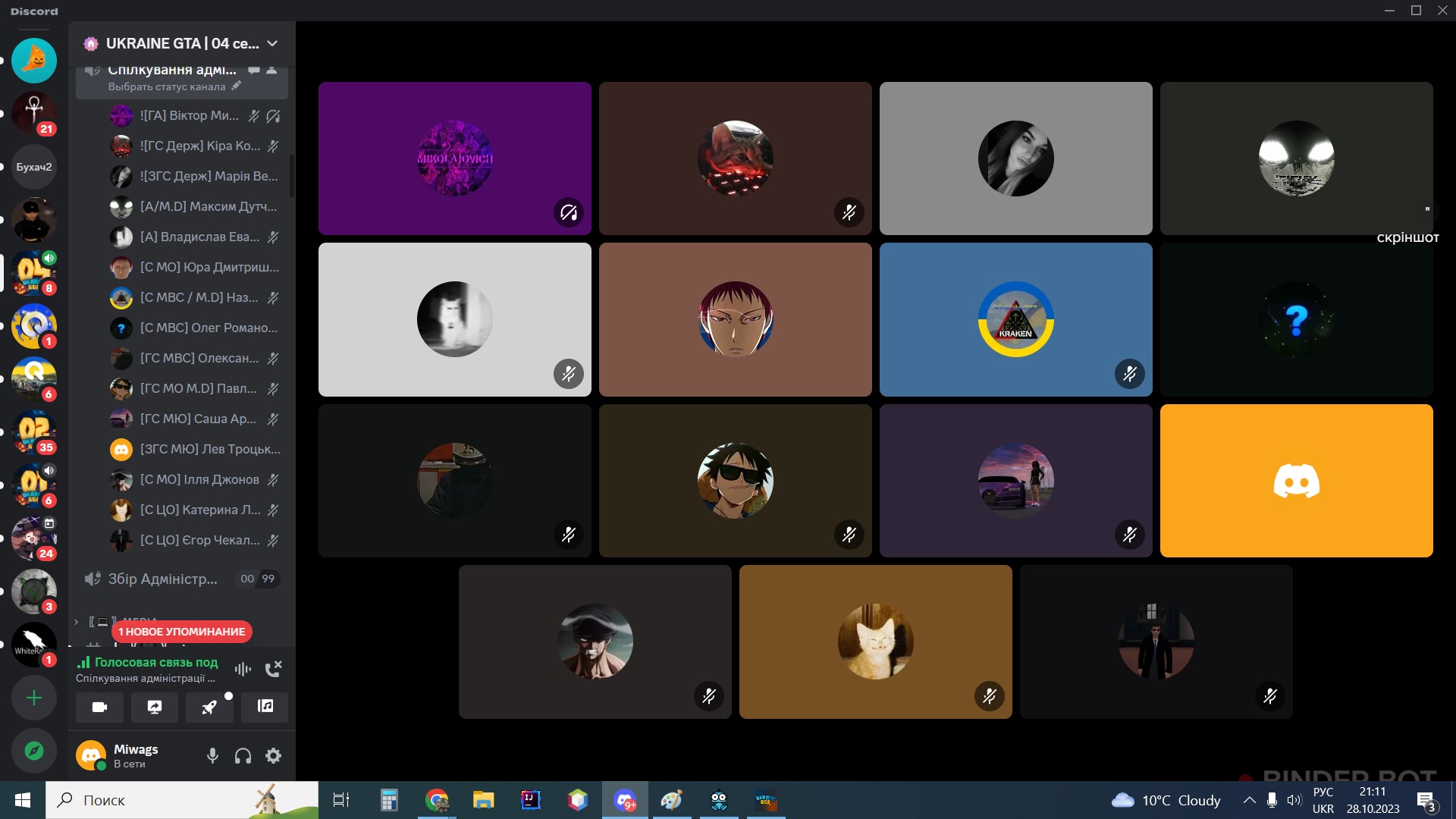
Task: Open user settings gear
Action: point(274,756)
